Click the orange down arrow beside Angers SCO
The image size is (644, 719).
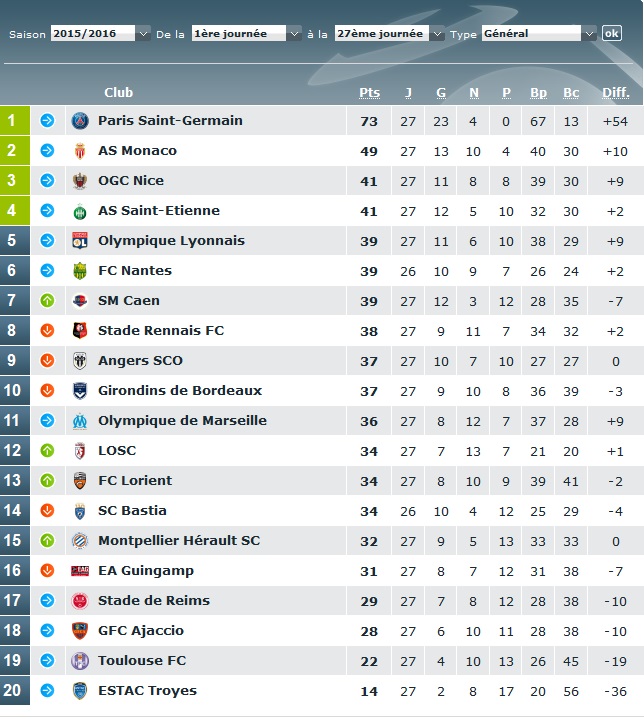coord(47,360)
